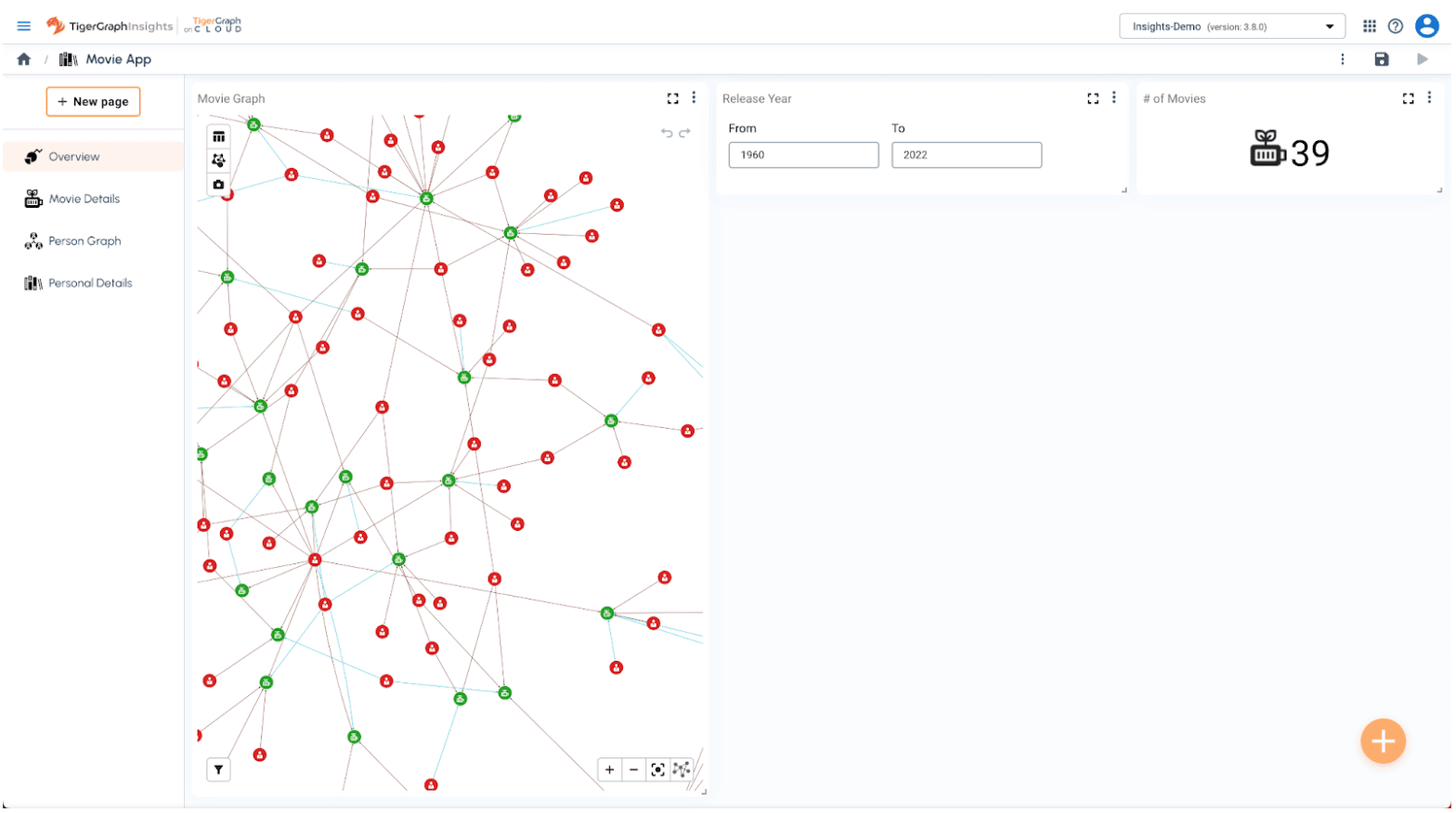Click the play preview icon
1456x813 pixels.
point(1423,59)
